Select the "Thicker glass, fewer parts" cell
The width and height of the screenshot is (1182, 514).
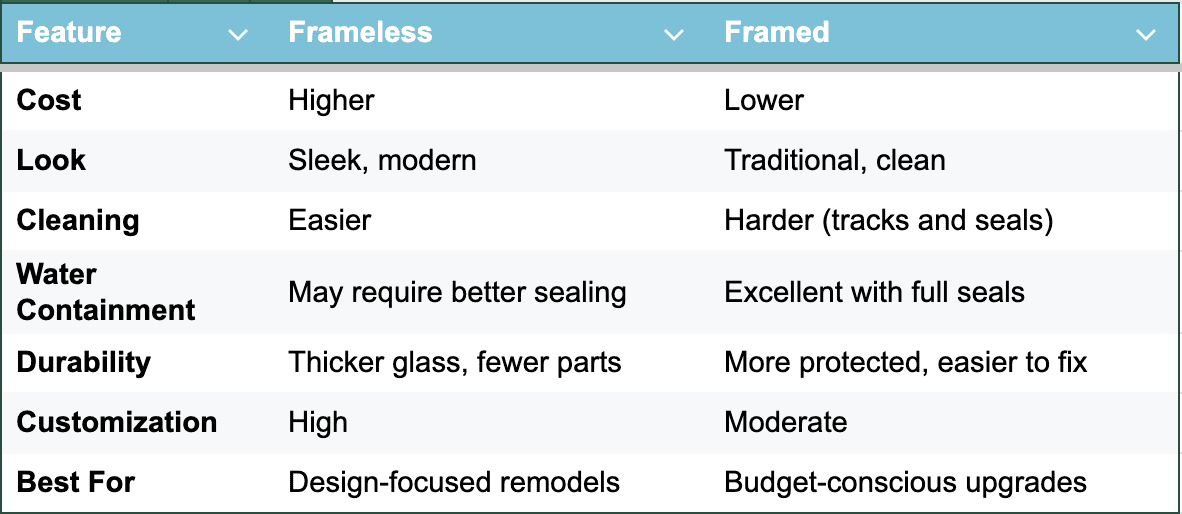[455, 362]
